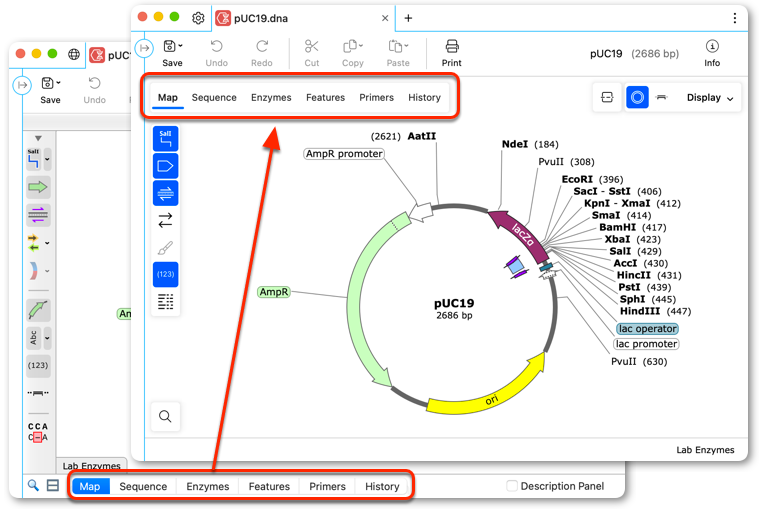This screenshot has width=759, height=509.
Task: Open the Save dropdown arrow in front window
Action: [181, 46]
